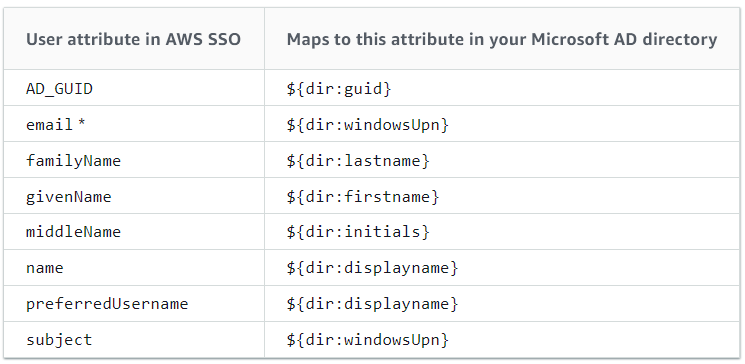Screen dimensions: 745x364
Task: Click the ${dir:firstname} mapping value
Action: (363, 196)
